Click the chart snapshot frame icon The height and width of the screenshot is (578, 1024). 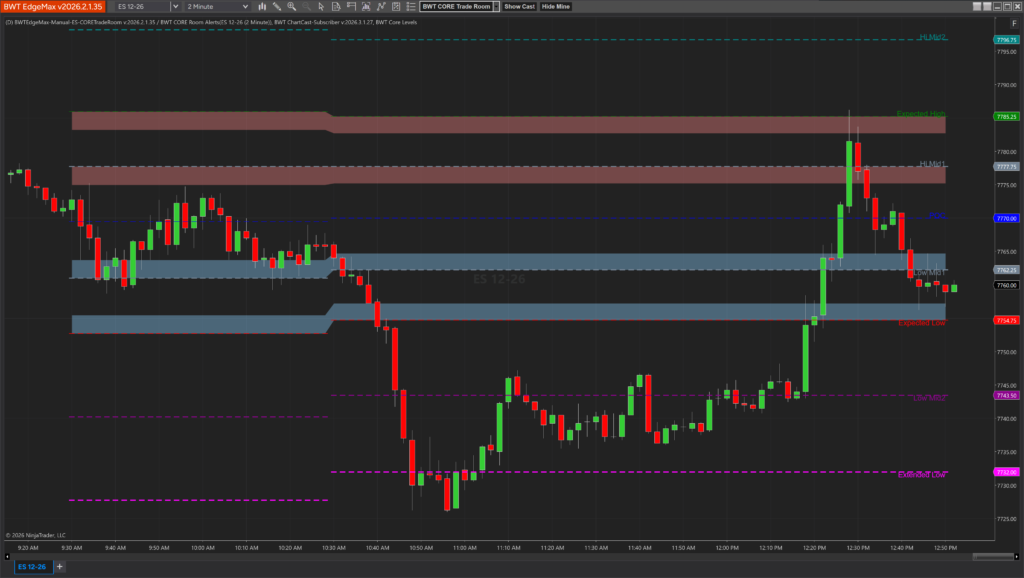366,7
